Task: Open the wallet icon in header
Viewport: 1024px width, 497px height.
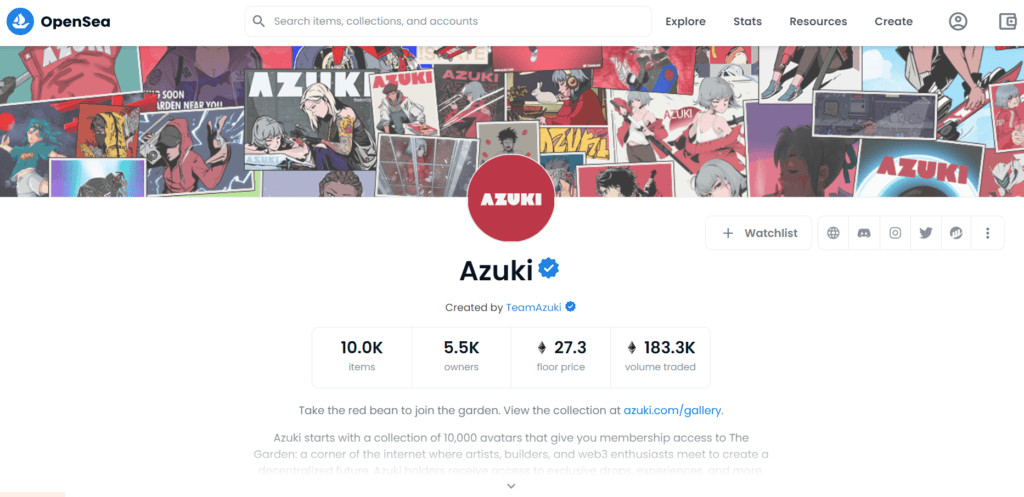Action: click(1008, 22)
